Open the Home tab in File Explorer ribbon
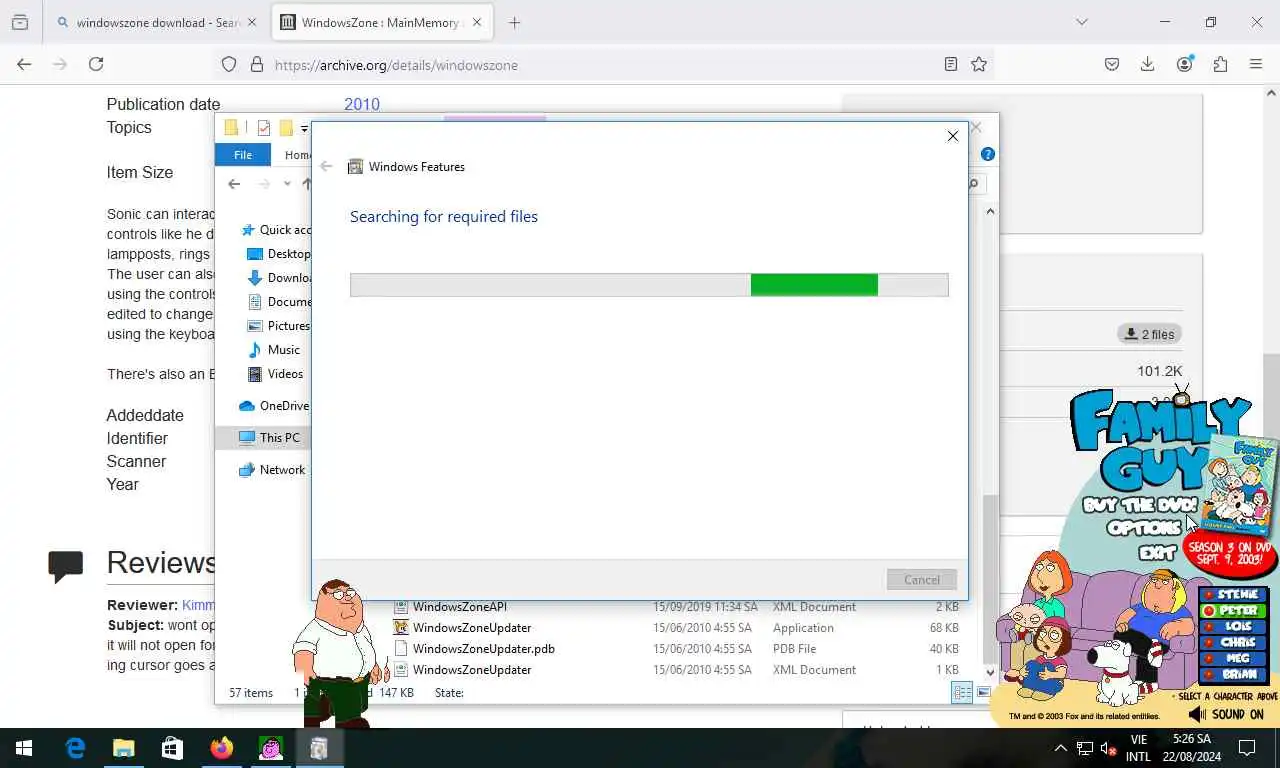The image size is (1280, 768). click(x=296, y=155)
